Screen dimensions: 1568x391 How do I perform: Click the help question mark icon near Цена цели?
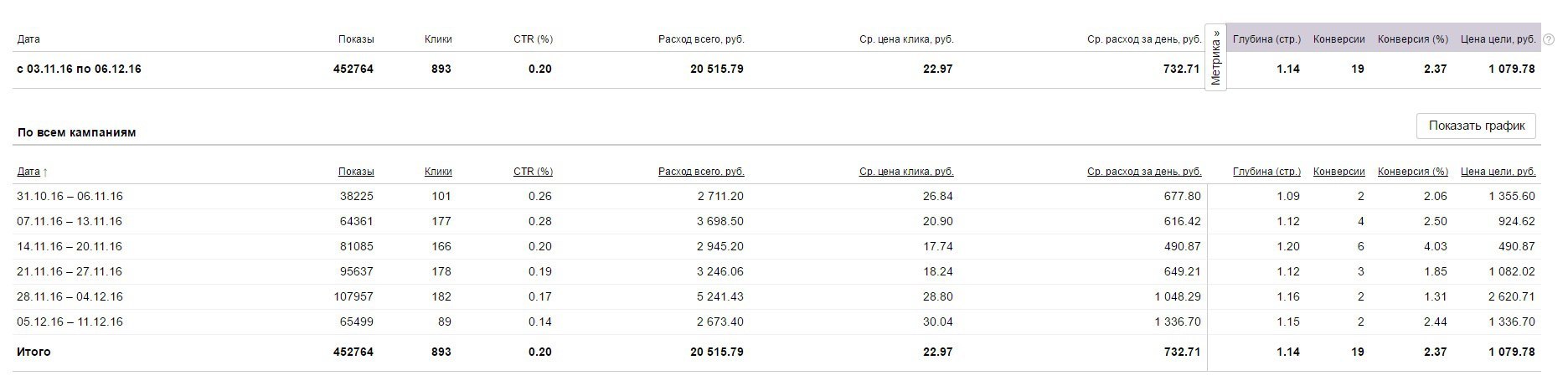click(1548, 39)
